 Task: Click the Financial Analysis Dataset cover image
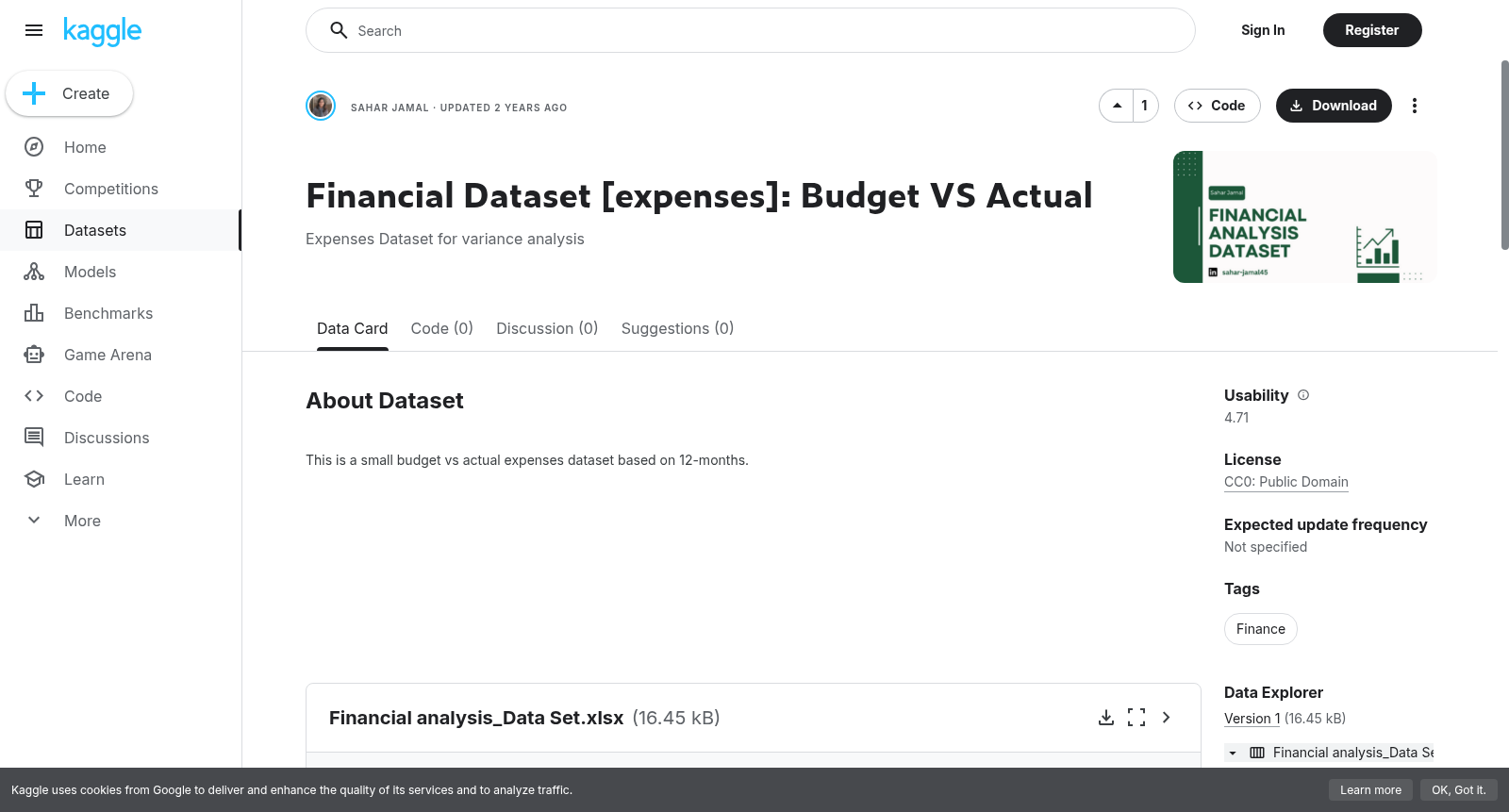click(x=1304, y=217)
